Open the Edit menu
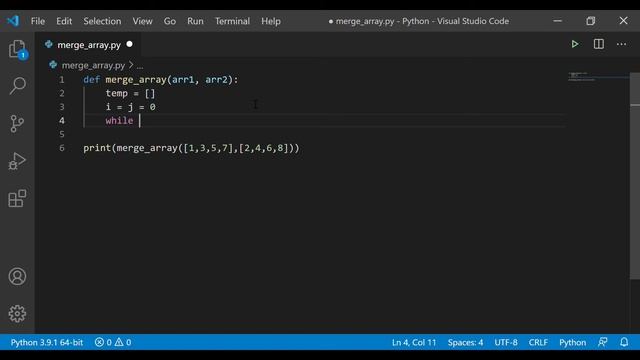 point(64,21)
